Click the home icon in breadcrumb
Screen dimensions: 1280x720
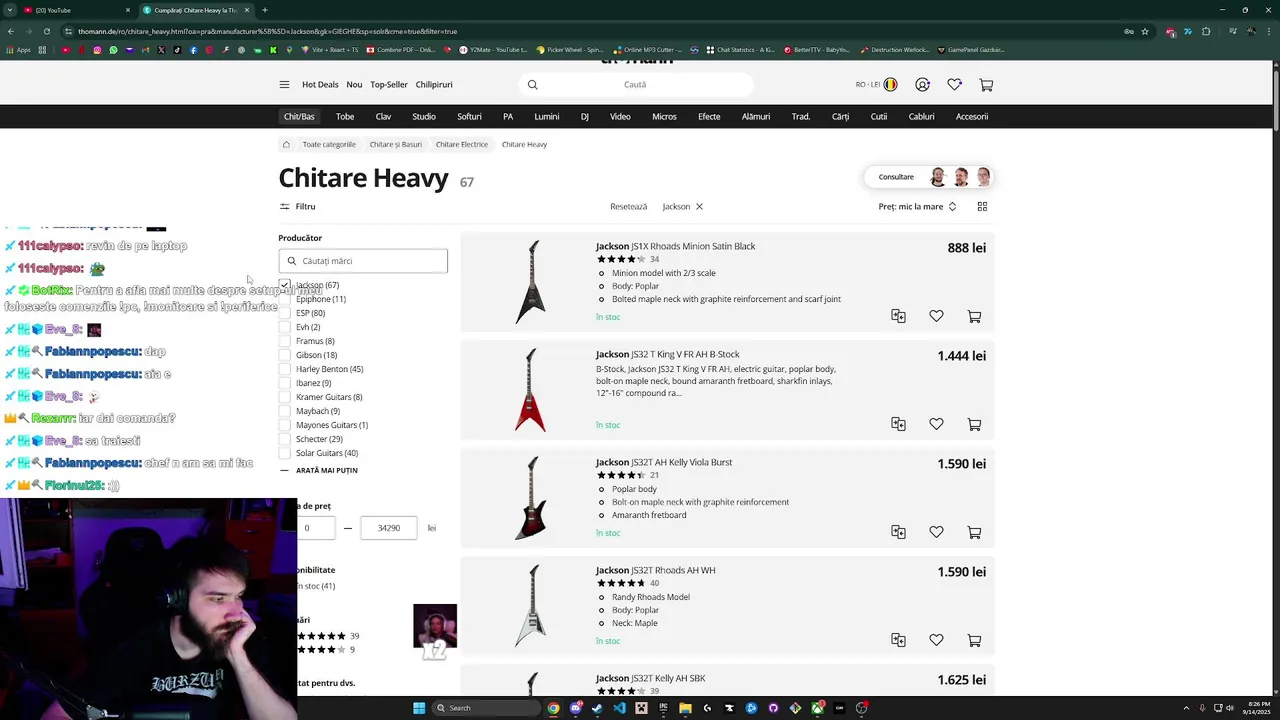(285, 144)
